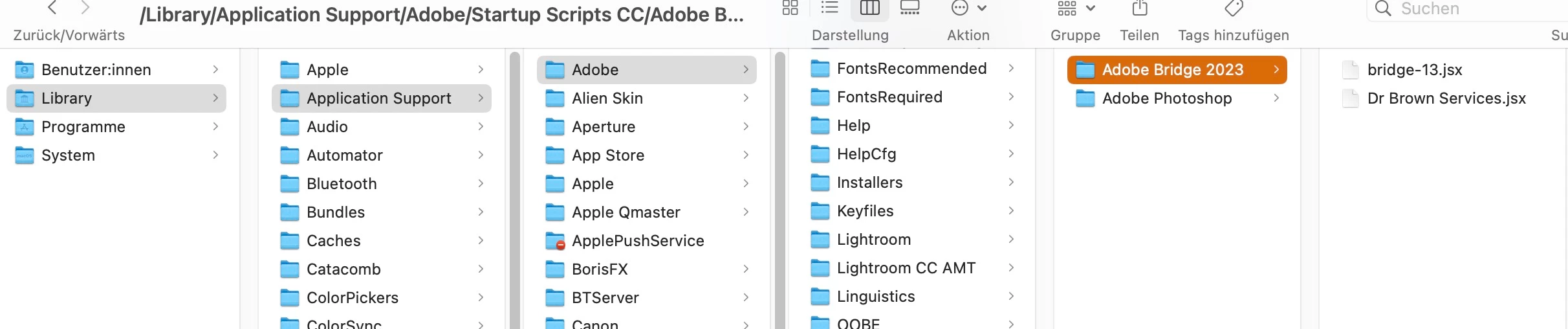Open the BTServer folder
Viewport: 1568px width, 329px height.
647,297
